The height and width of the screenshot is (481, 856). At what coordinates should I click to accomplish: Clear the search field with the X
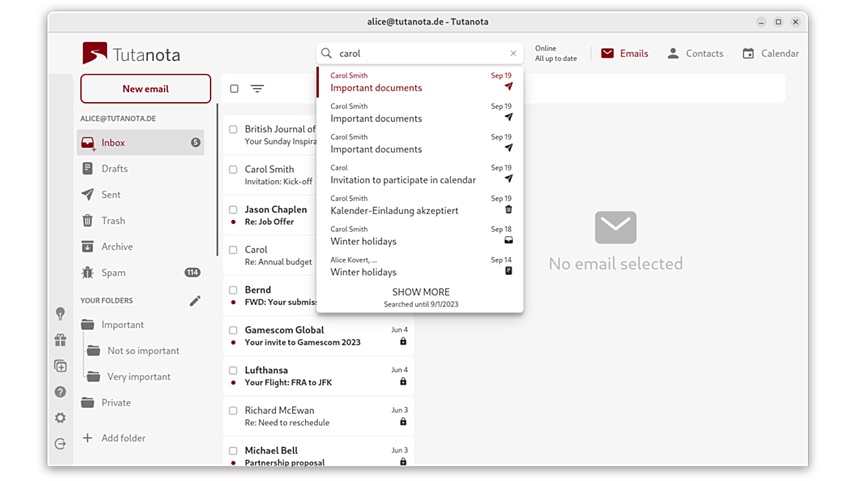(x=513, y=53)
